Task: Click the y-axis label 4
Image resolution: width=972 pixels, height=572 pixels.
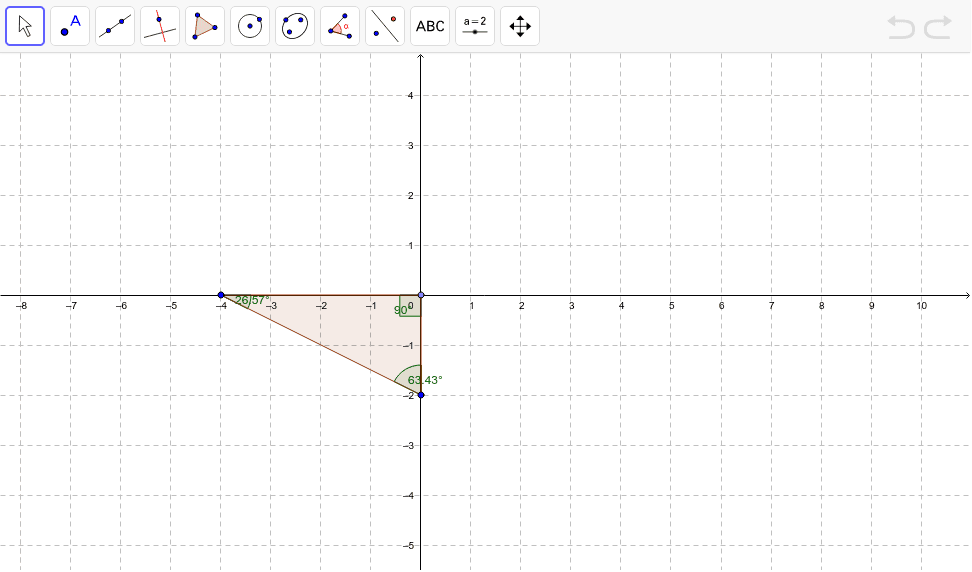Action: [410, 95]
